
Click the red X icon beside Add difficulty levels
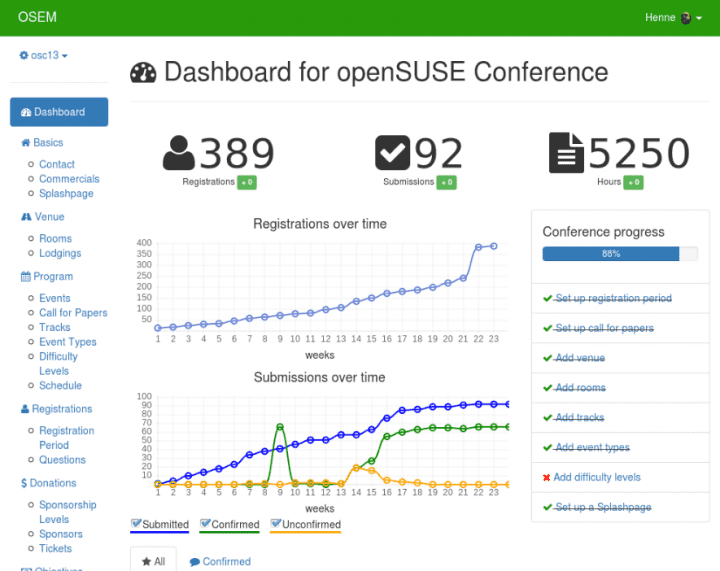[546, 477]
